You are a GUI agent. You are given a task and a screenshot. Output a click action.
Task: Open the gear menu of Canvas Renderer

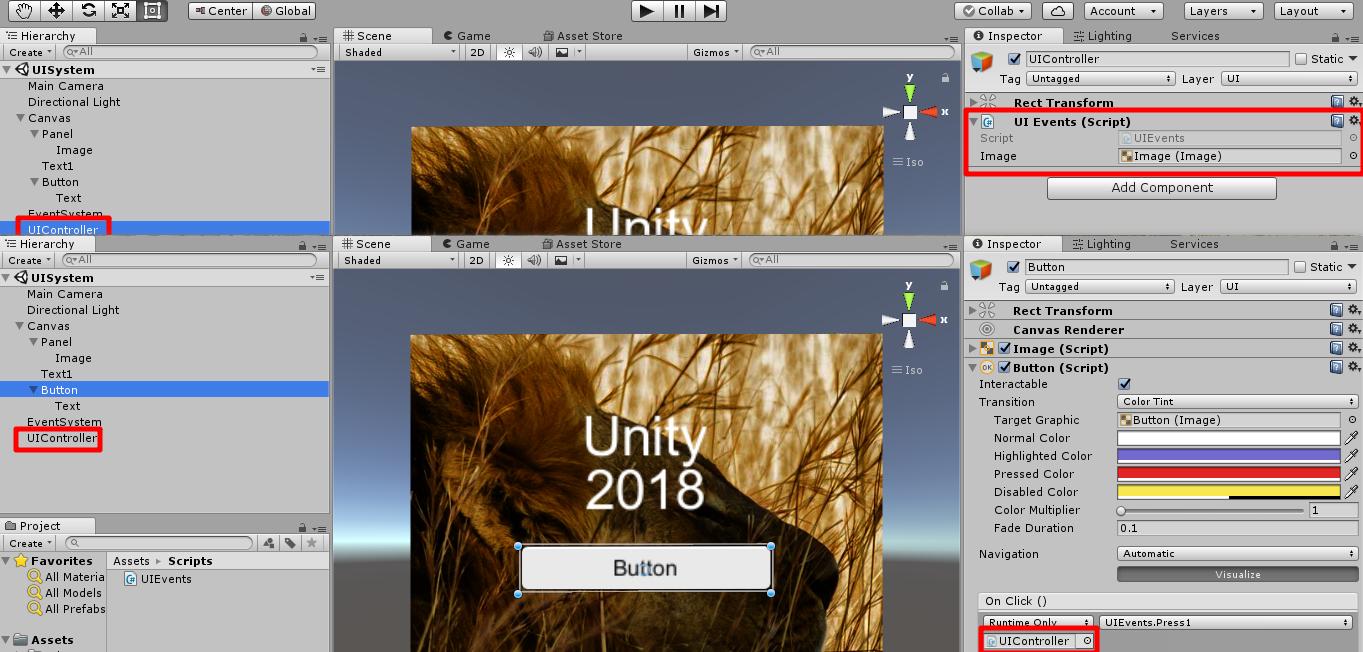tap(1354, 329)
